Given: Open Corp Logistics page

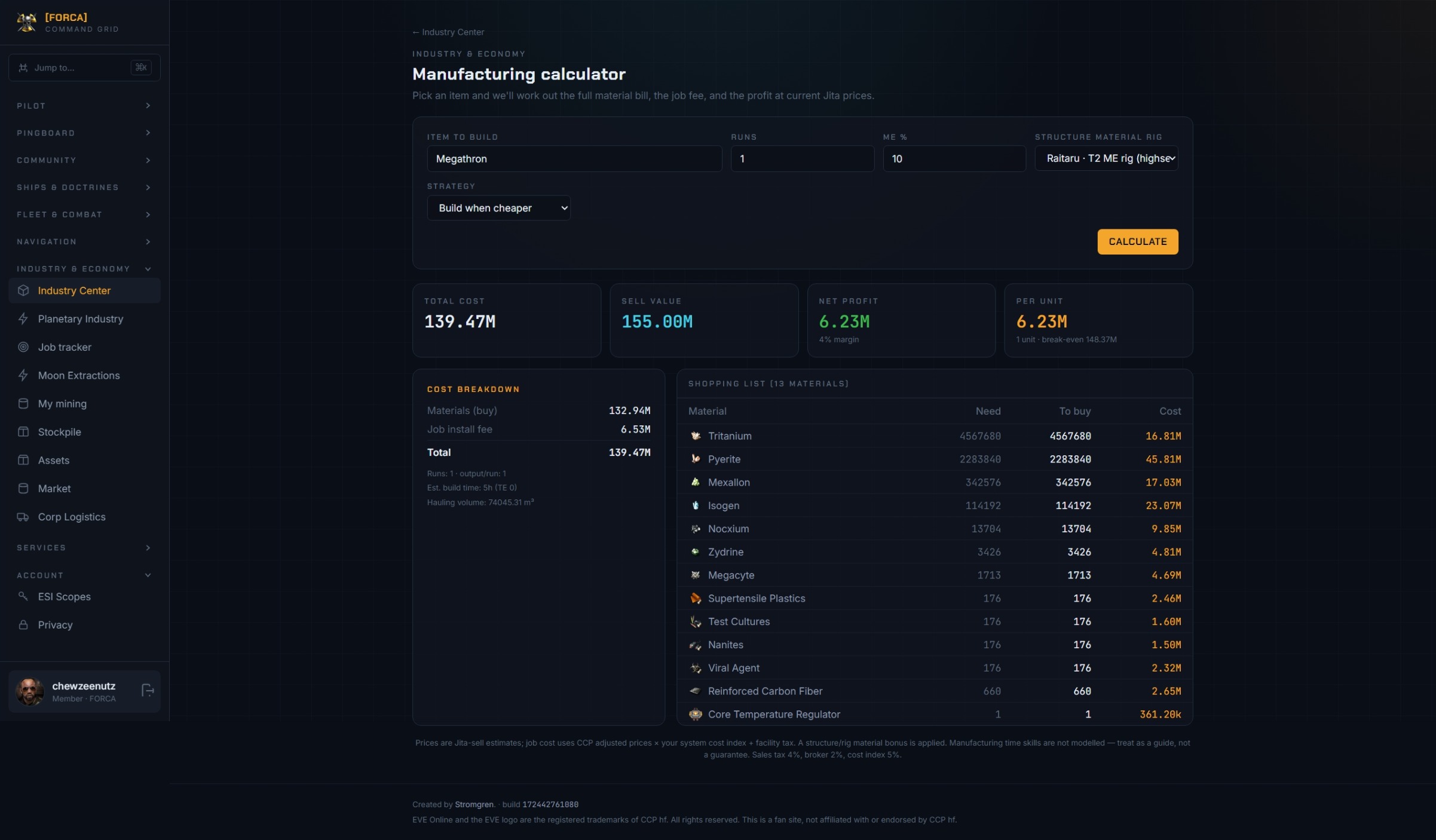Looking at the screenshot, I should coord(84,517).
